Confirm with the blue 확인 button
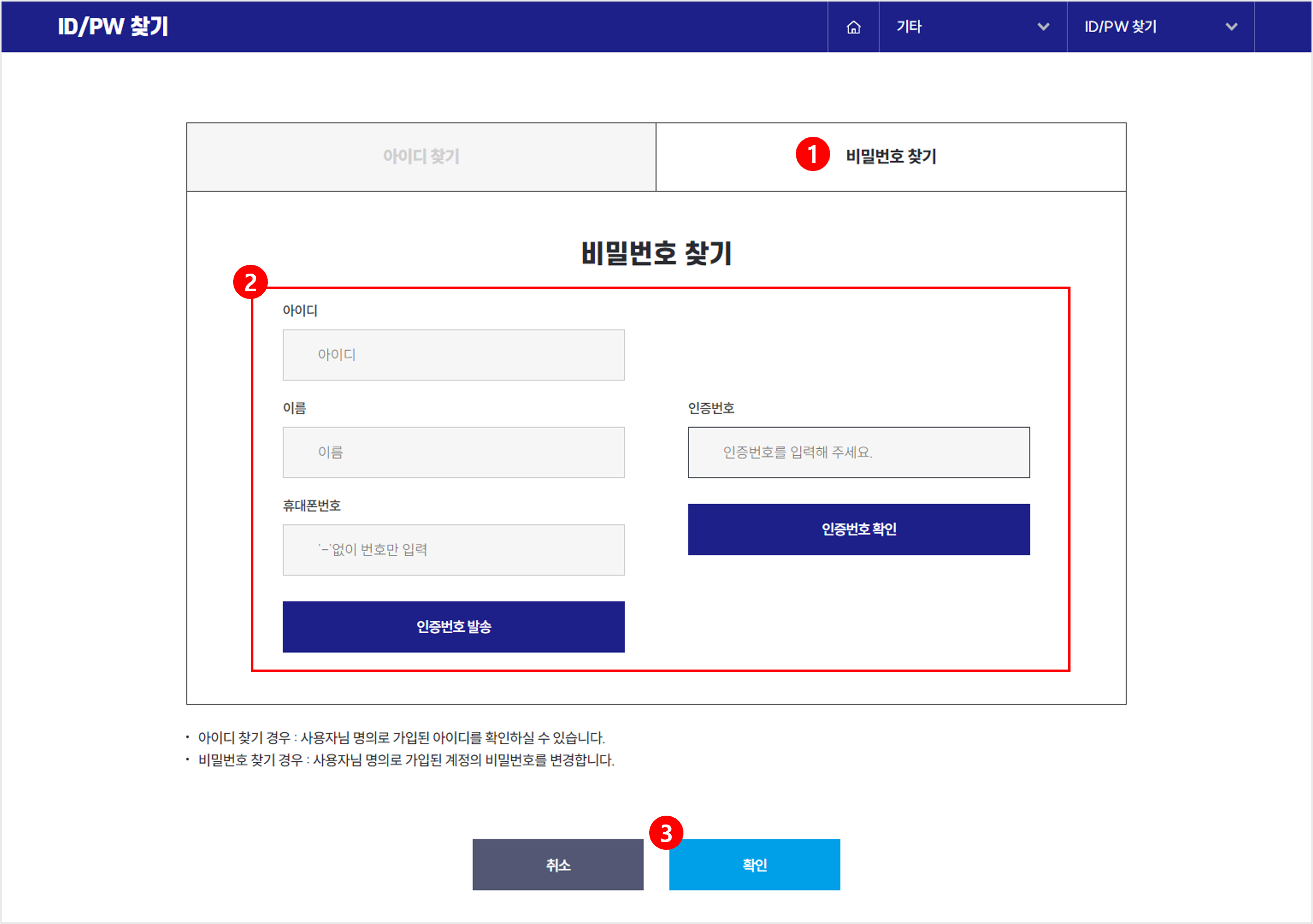The width and height of the screenshot is (1313, 924). coord(755,864)
